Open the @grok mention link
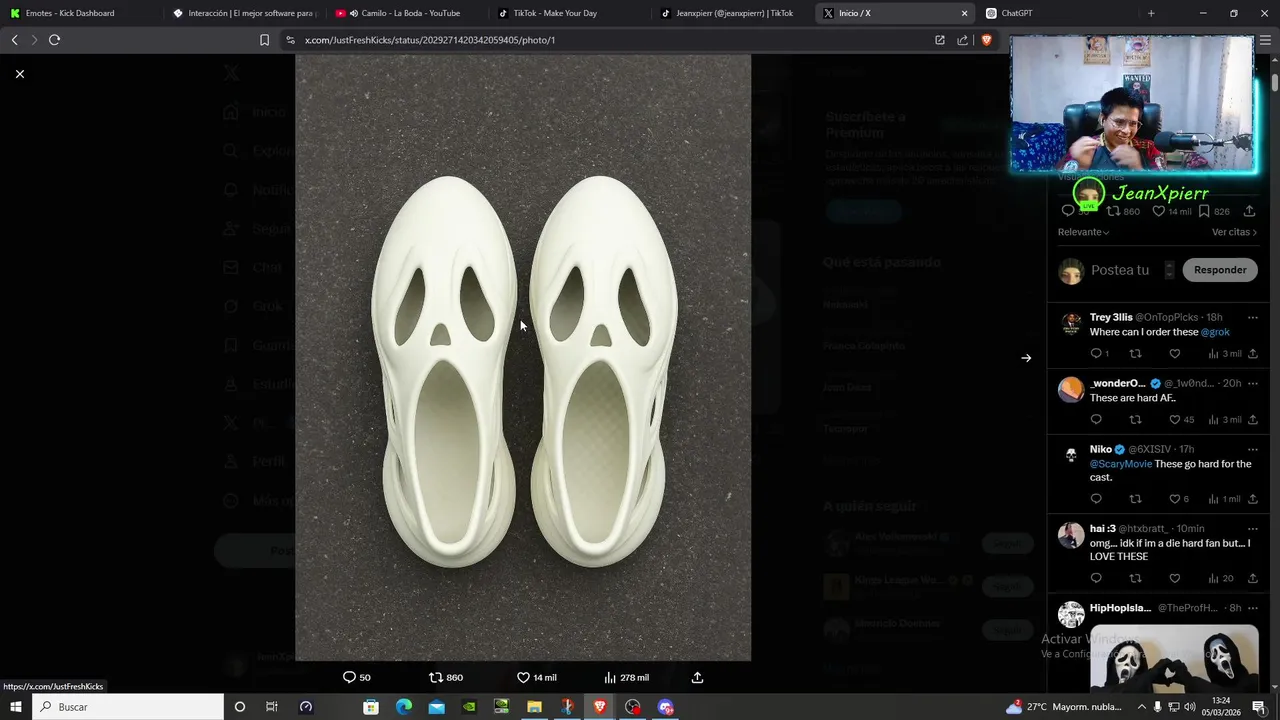 click(1215, 332)
